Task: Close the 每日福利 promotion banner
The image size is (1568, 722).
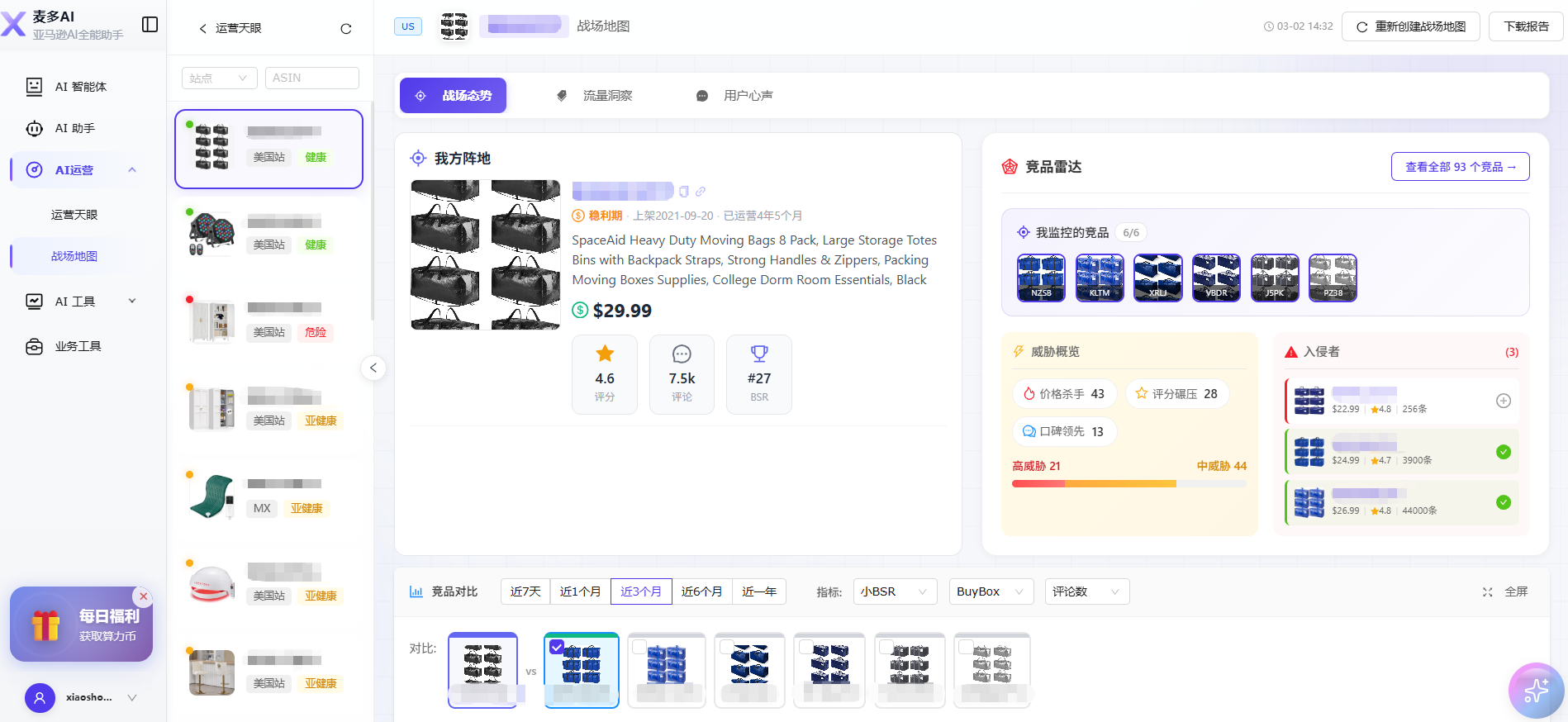Action: [x=143, y=596]
